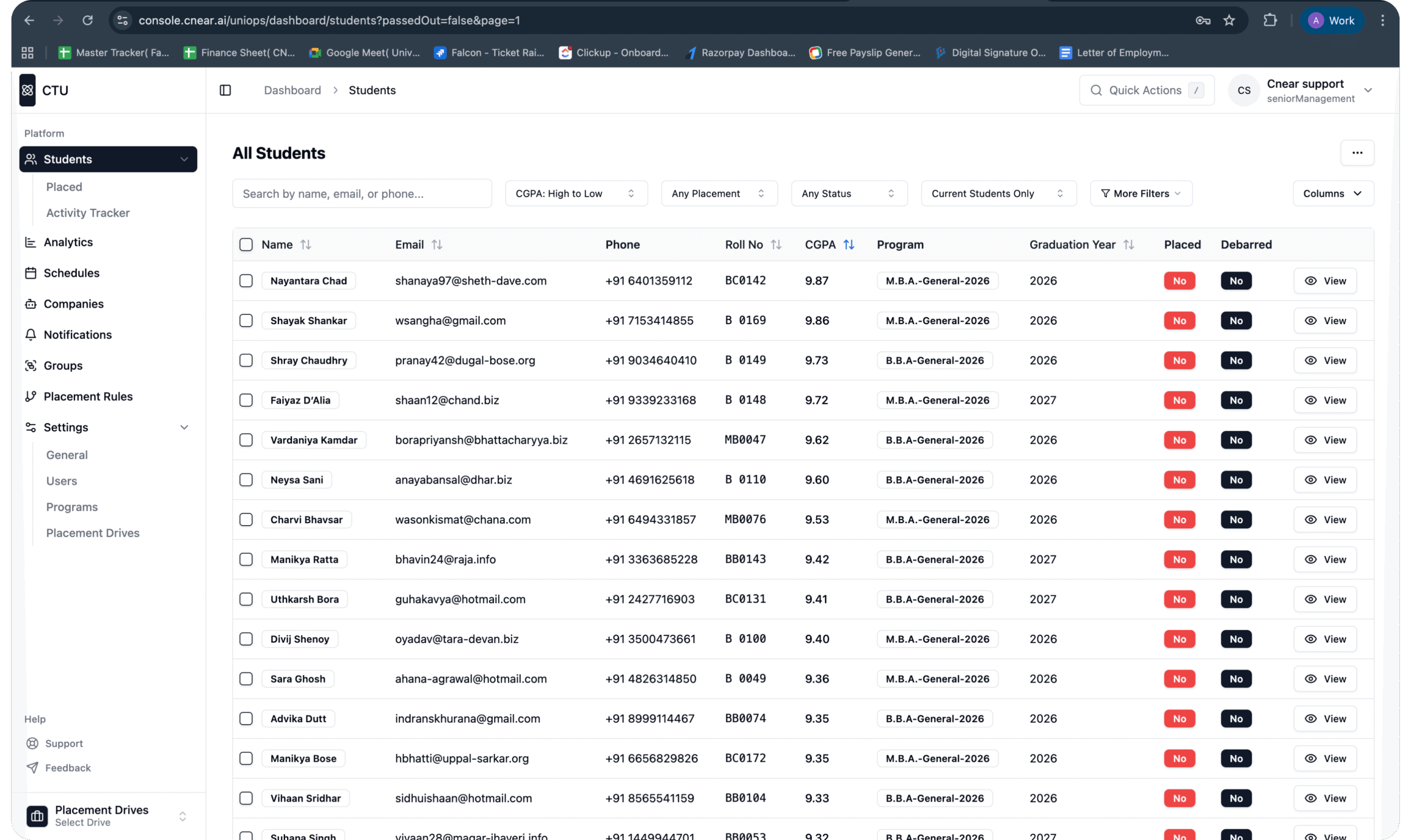Go to Placement Rules section

pyautogui.click(x=88, y=397)
